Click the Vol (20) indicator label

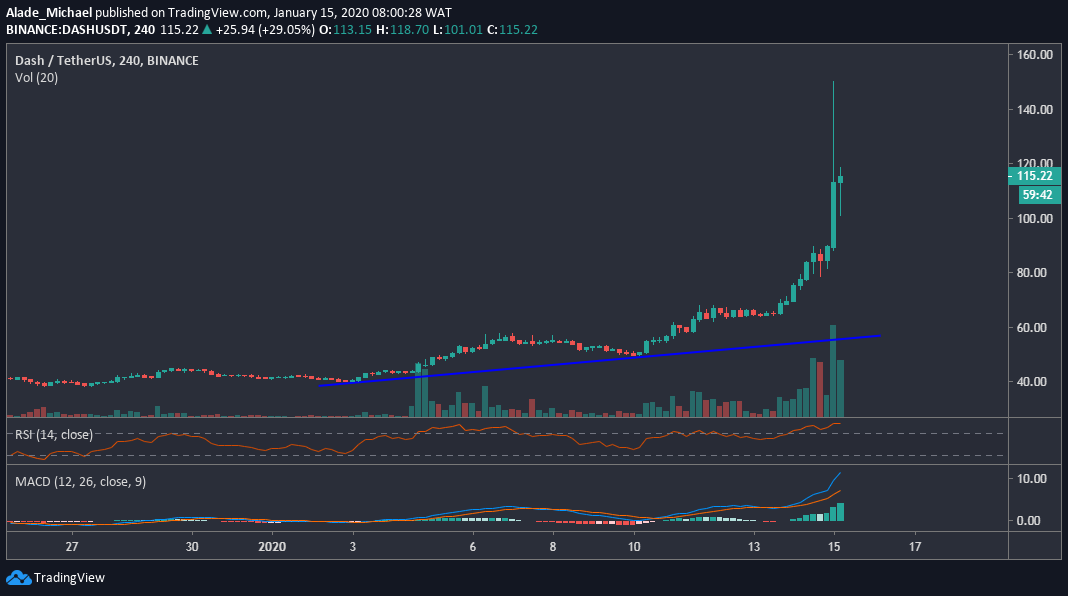39,77
